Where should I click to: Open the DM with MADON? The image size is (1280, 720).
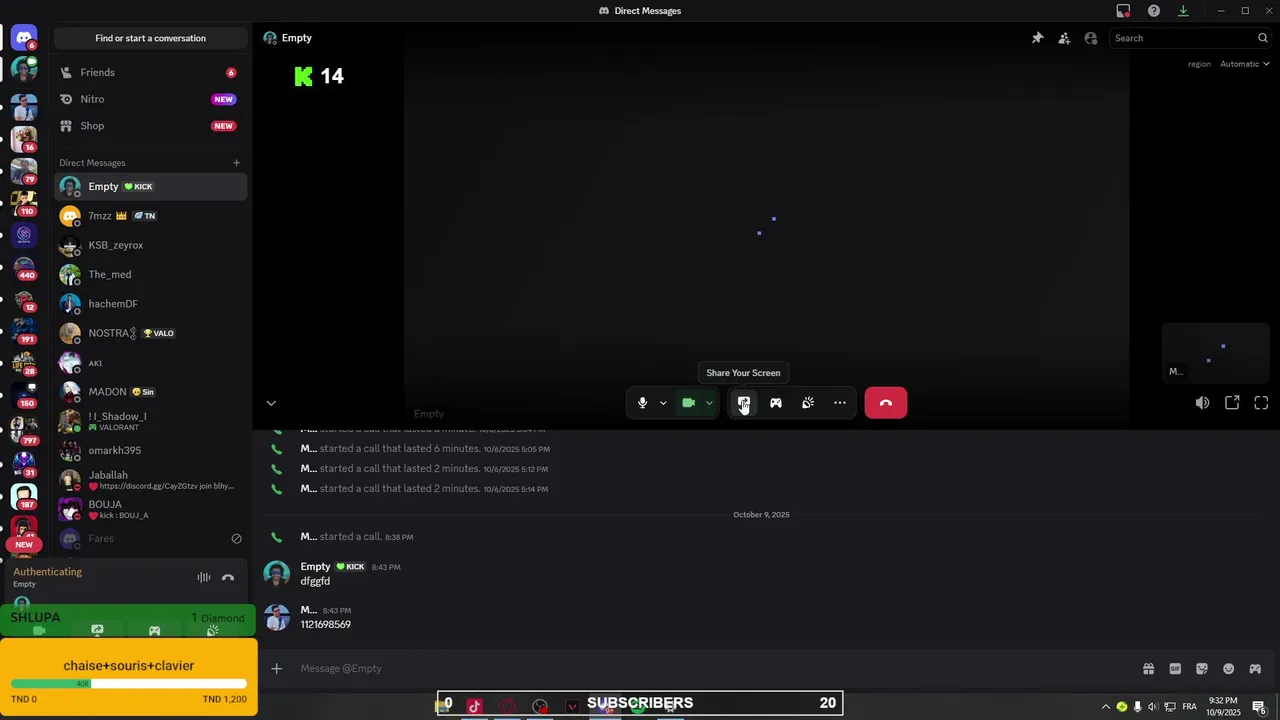tap(151, 392)
